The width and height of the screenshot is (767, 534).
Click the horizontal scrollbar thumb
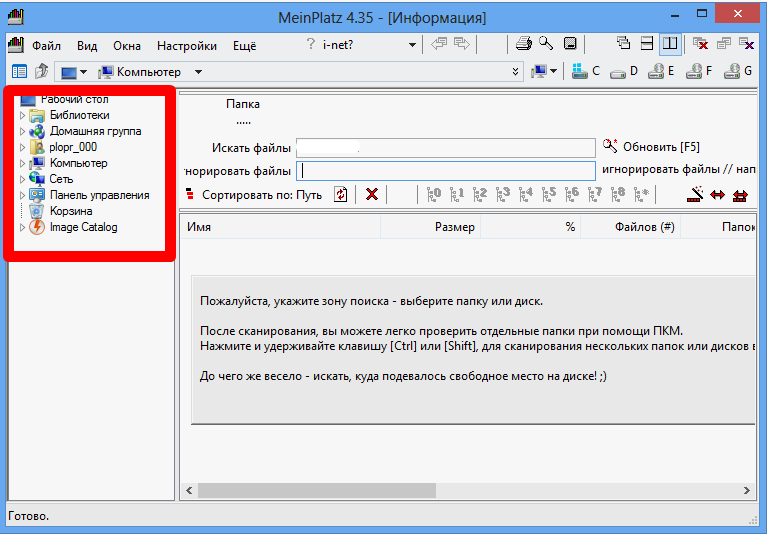click(x=316, y=490)
